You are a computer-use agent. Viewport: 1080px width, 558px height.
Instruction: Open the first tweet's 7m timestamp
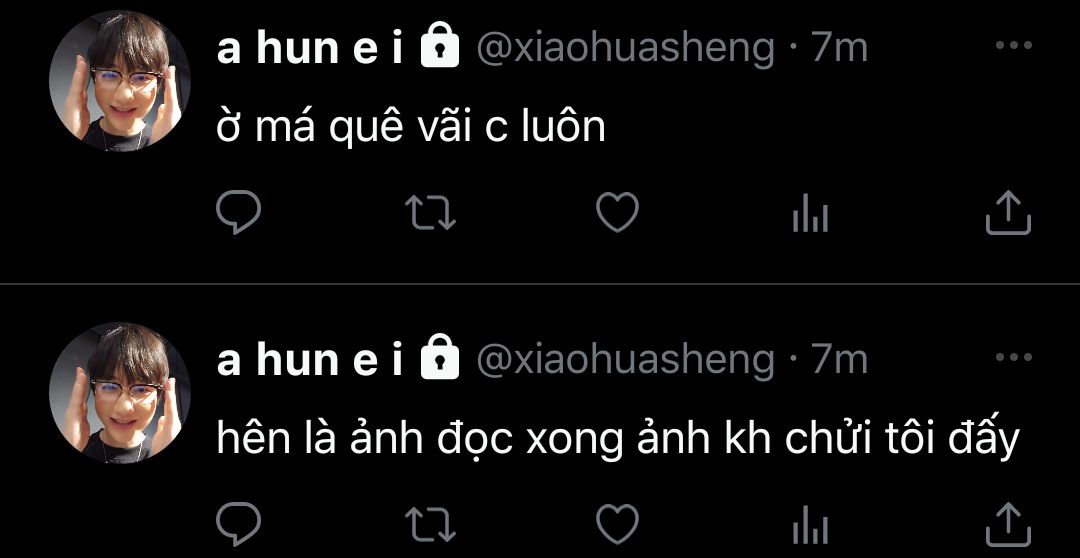(839, 48)
